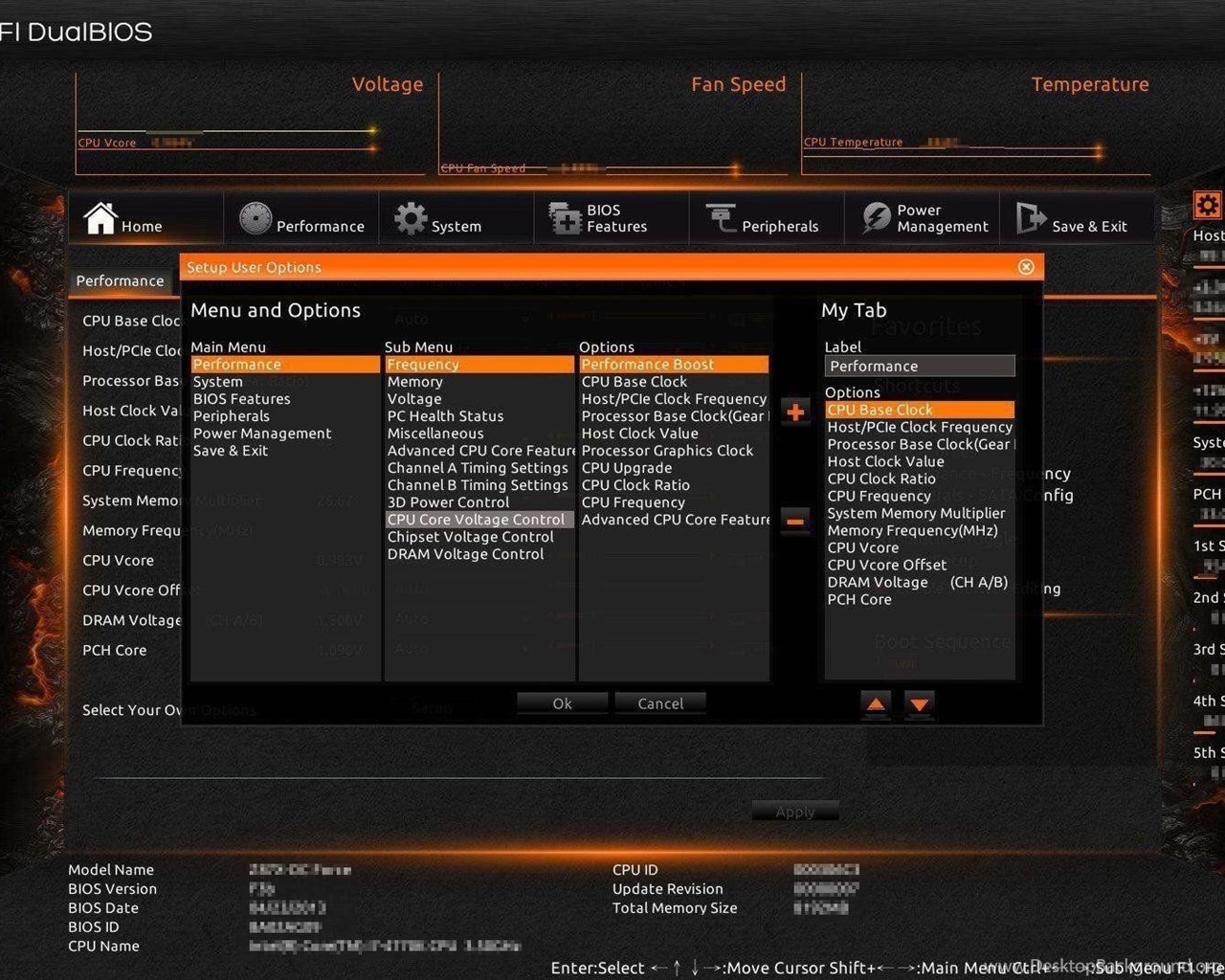Select Performance in Main Menu list

coord(285,365)
